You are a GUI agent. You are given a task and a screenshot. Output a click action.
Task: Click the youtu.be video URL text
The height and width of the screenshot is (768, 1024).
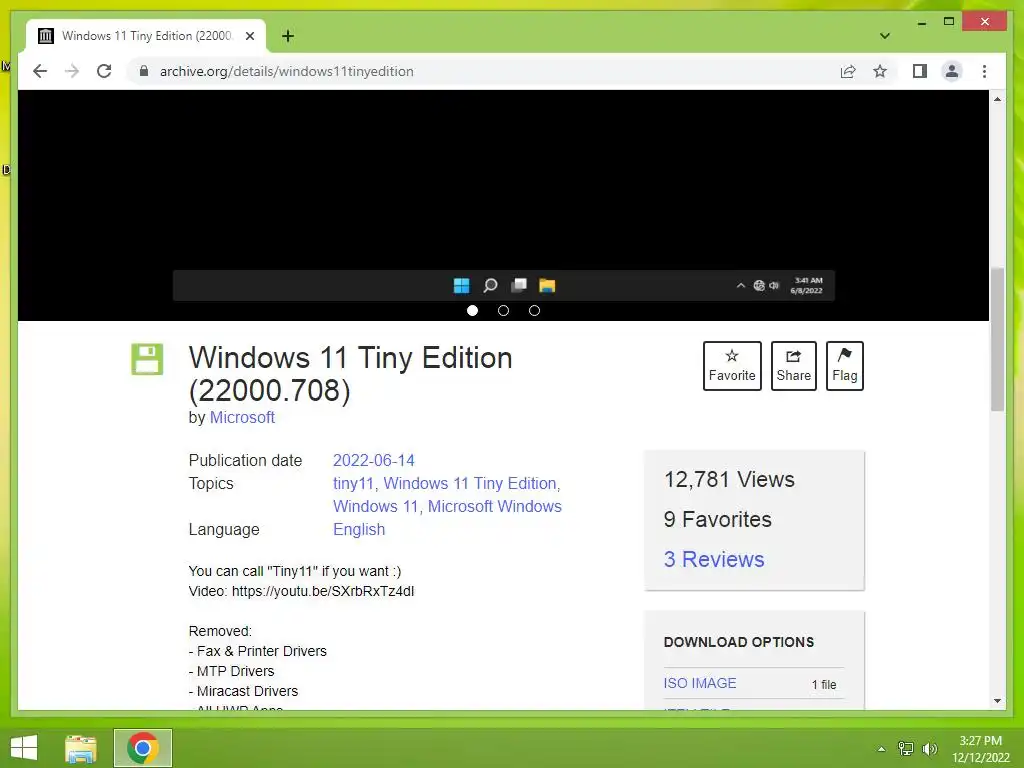(x=323, y=591)
